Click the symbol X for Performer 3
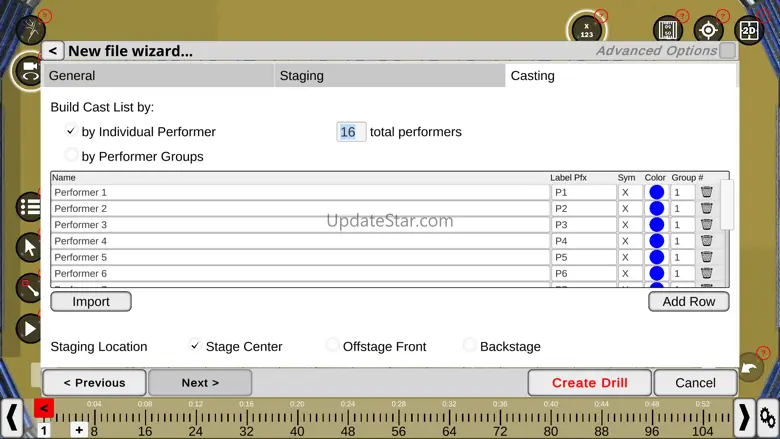 coord(630,225)
